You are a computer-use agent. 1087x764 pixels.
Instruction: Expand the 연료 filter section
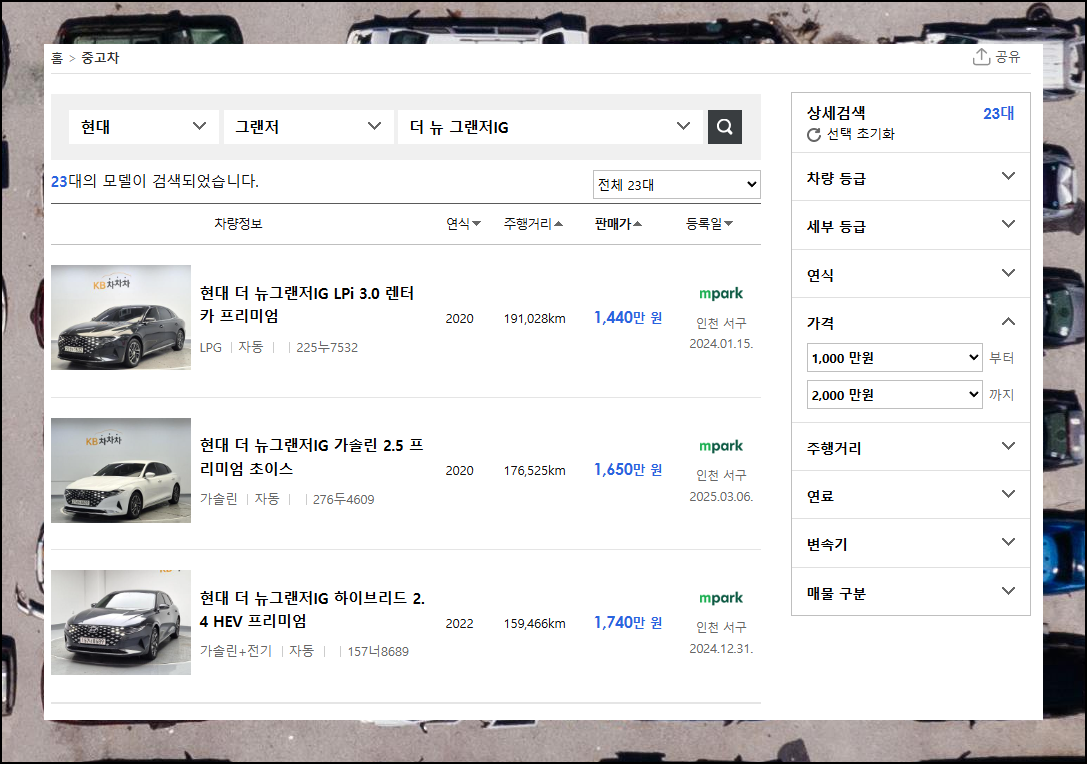point(911,496)
